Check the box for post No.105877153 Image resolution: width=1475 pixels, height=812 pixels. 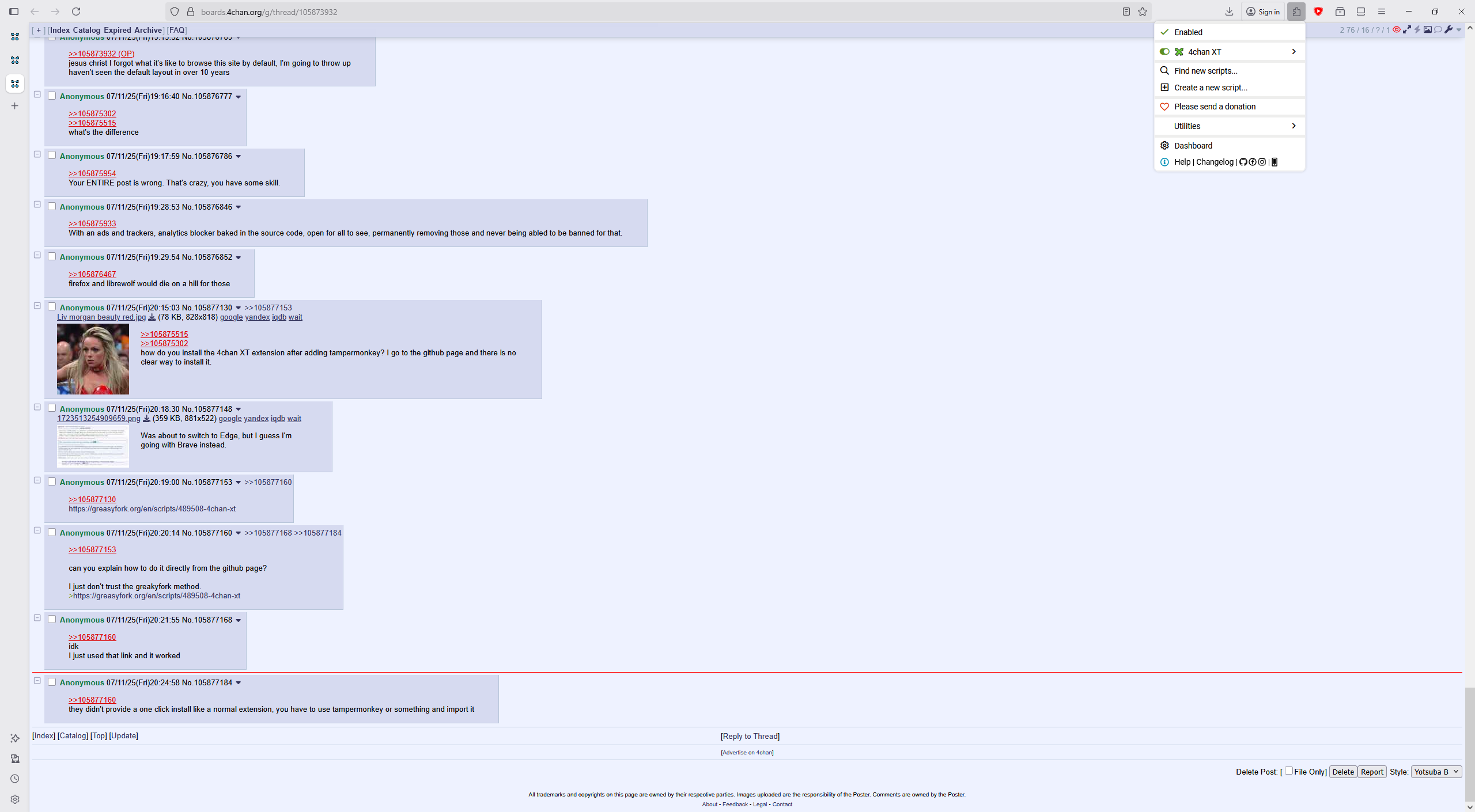point(52,481)
